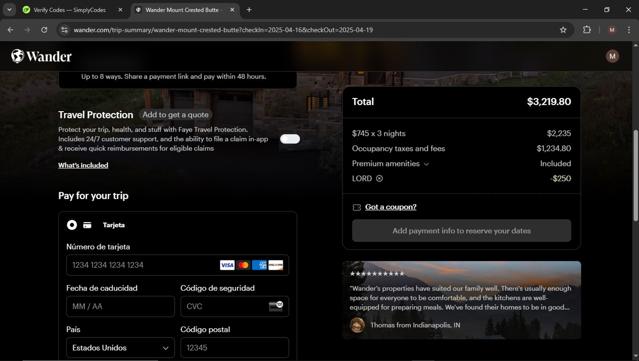Click the page vertical scrollbar thumb
Screen dimensions: 639x361
point(635,175)
